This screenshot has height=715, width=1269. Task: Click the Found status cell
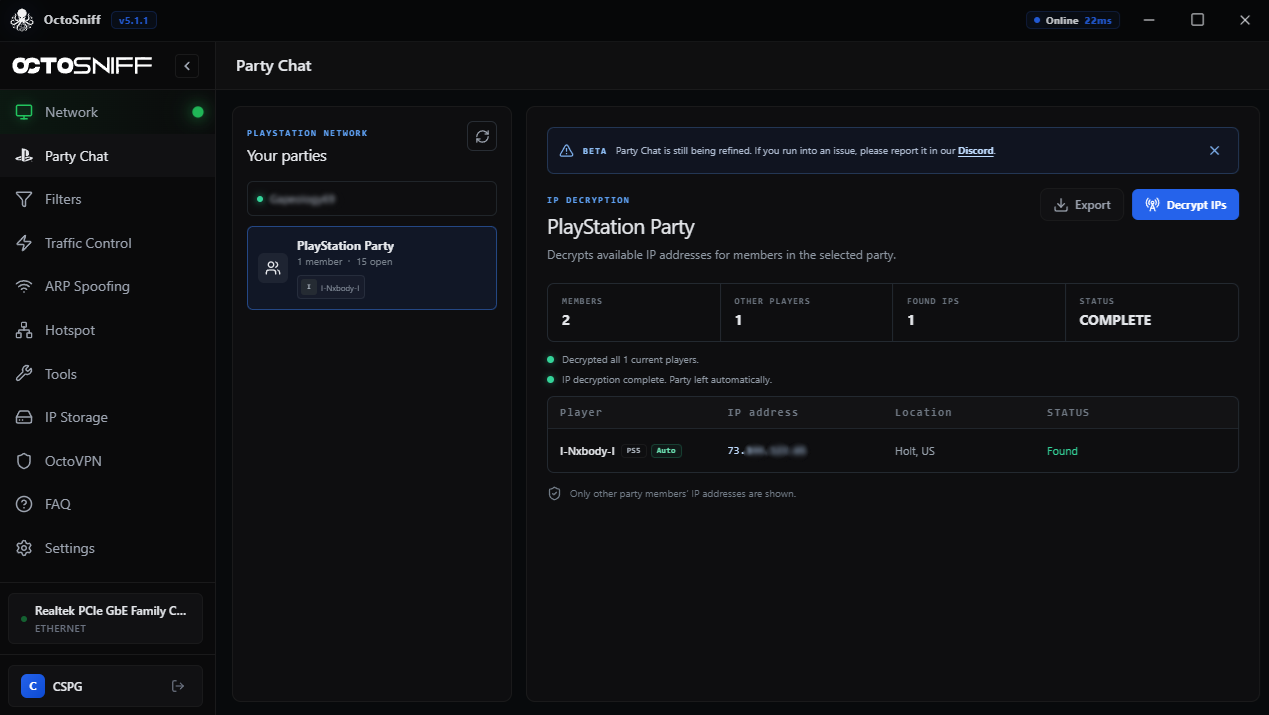point(1062,451)
